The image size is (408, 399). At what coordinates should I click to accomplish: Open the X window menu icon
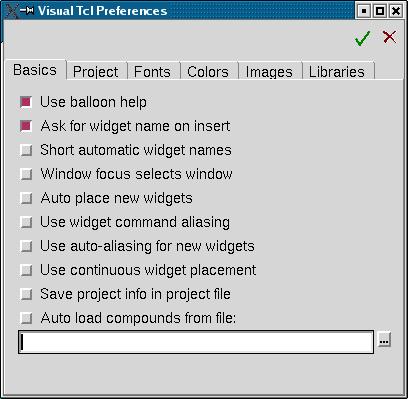tap(11, 11)
